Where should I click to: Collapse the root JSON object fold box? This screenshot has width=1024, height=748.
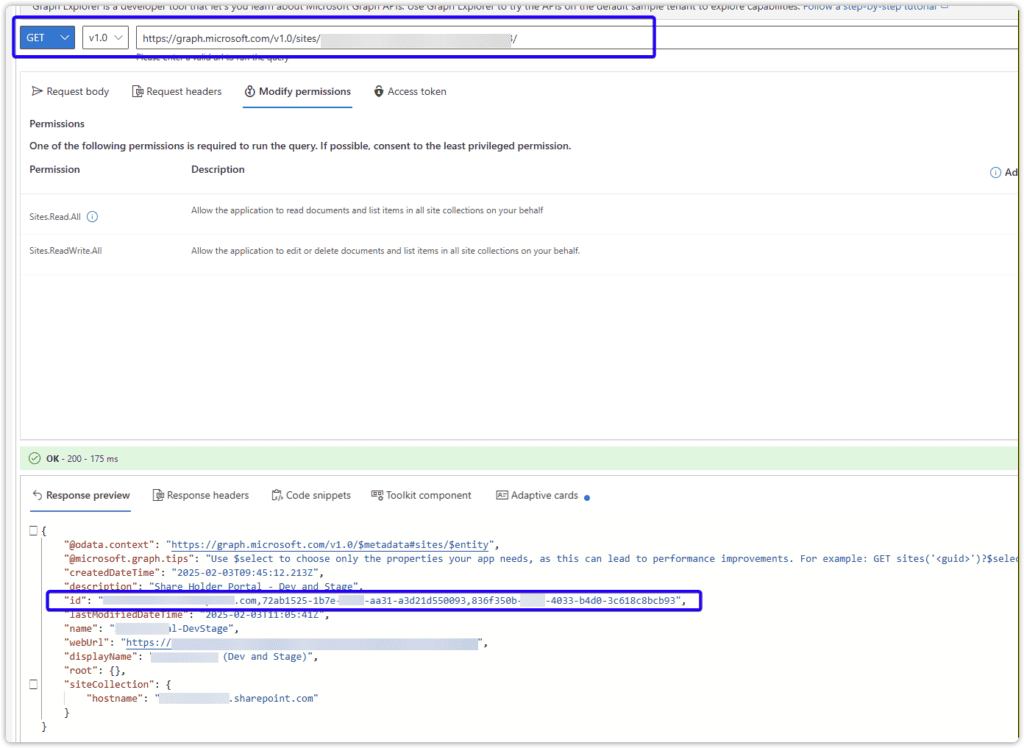(34, 531)
